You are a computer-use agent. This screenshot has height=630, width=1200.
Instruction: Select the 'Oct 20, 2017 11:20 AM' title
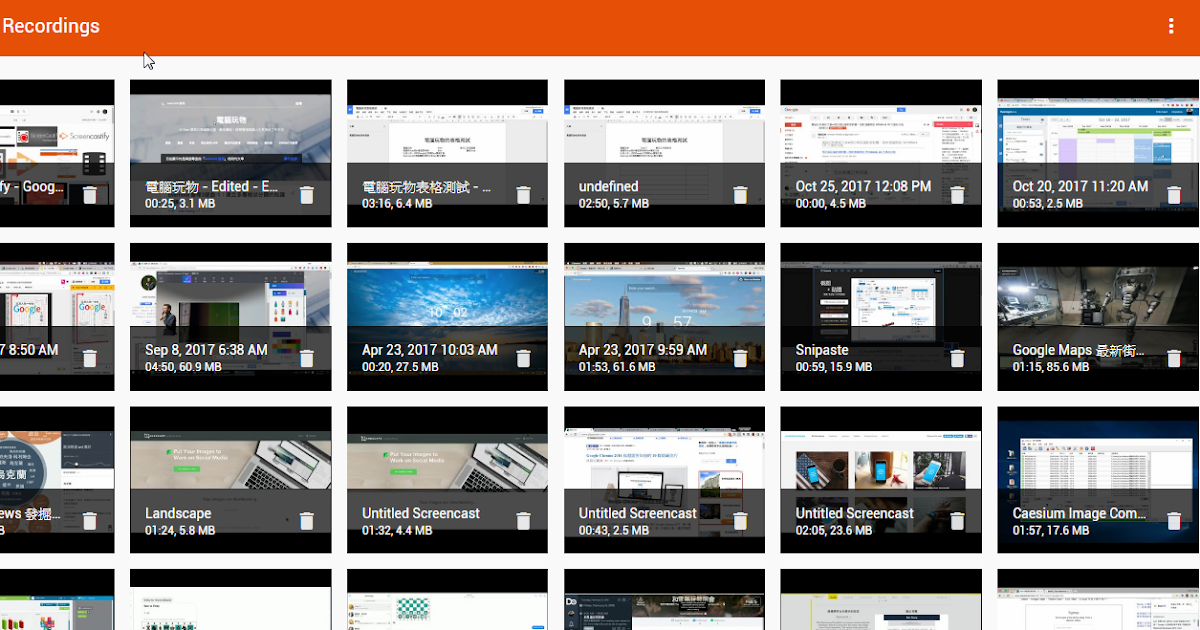[x=1080, y=187]
